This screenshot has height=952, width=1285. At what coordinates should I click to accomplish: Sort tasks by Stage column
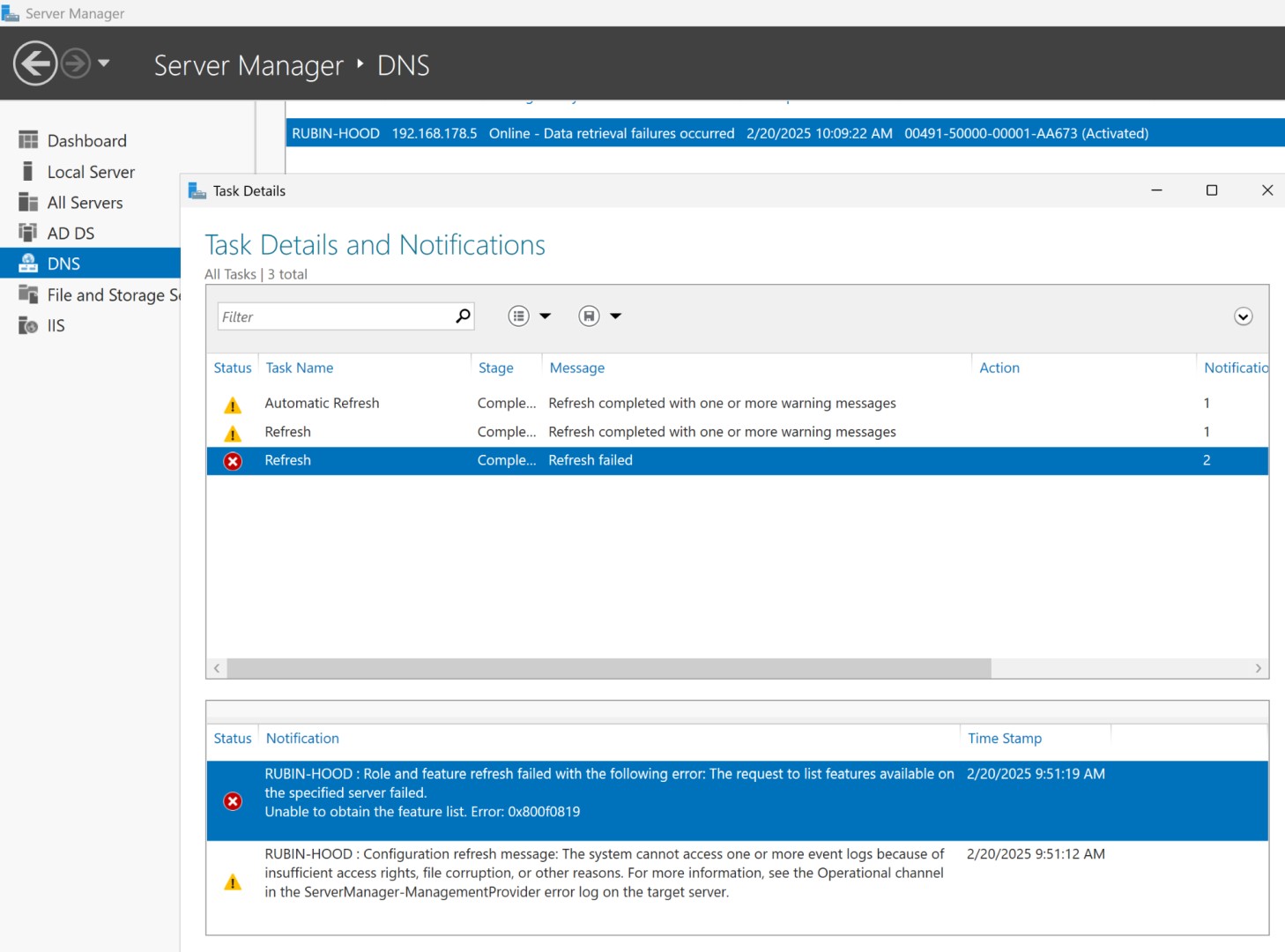click(x=496, y=368)
